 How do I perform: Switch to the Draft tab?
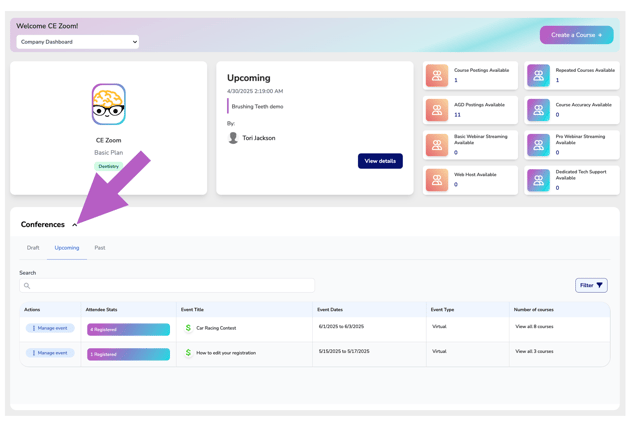tap(33, 248)
